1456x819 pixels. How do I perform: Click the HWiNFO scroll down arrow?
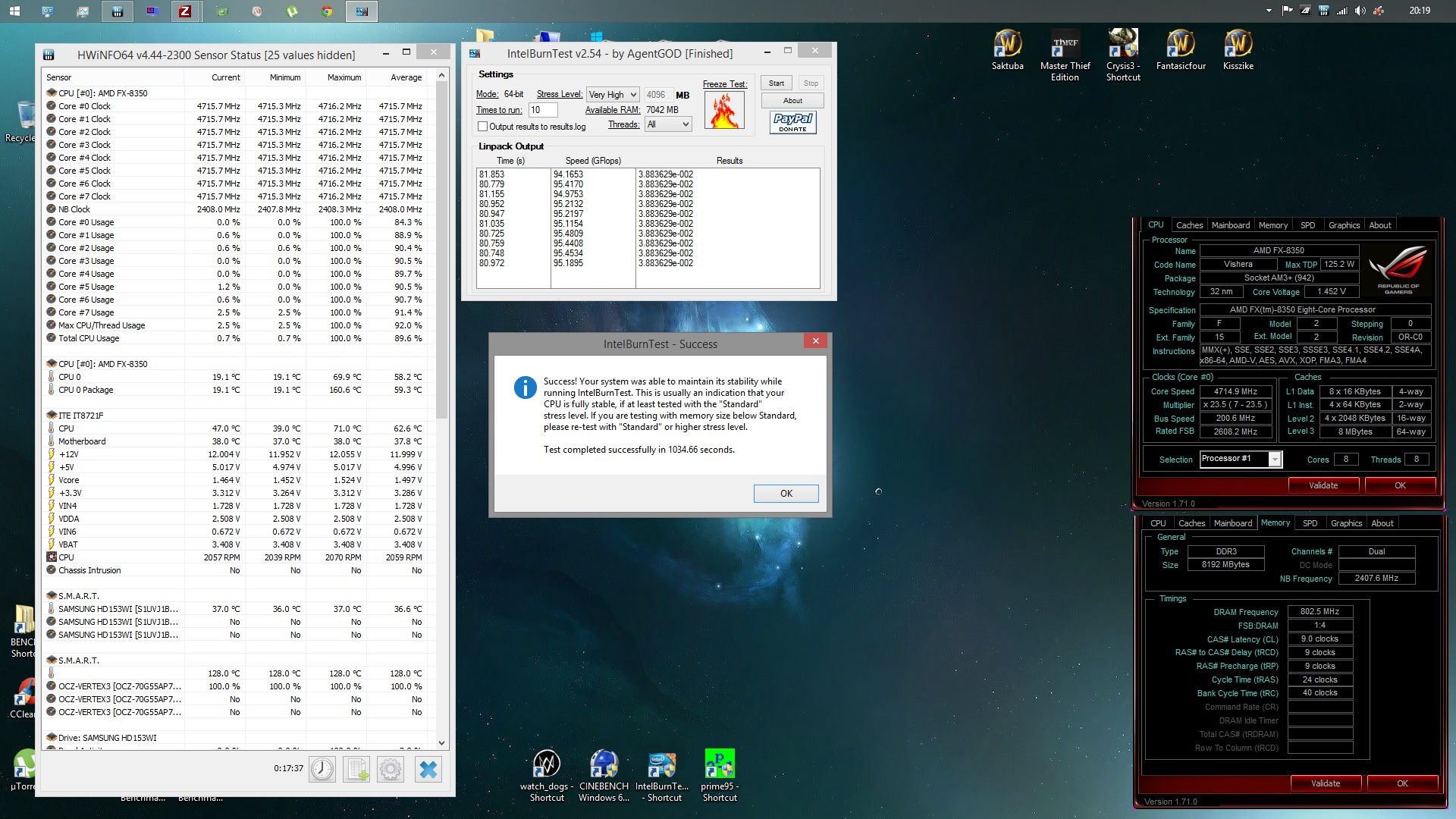point(442,743)
